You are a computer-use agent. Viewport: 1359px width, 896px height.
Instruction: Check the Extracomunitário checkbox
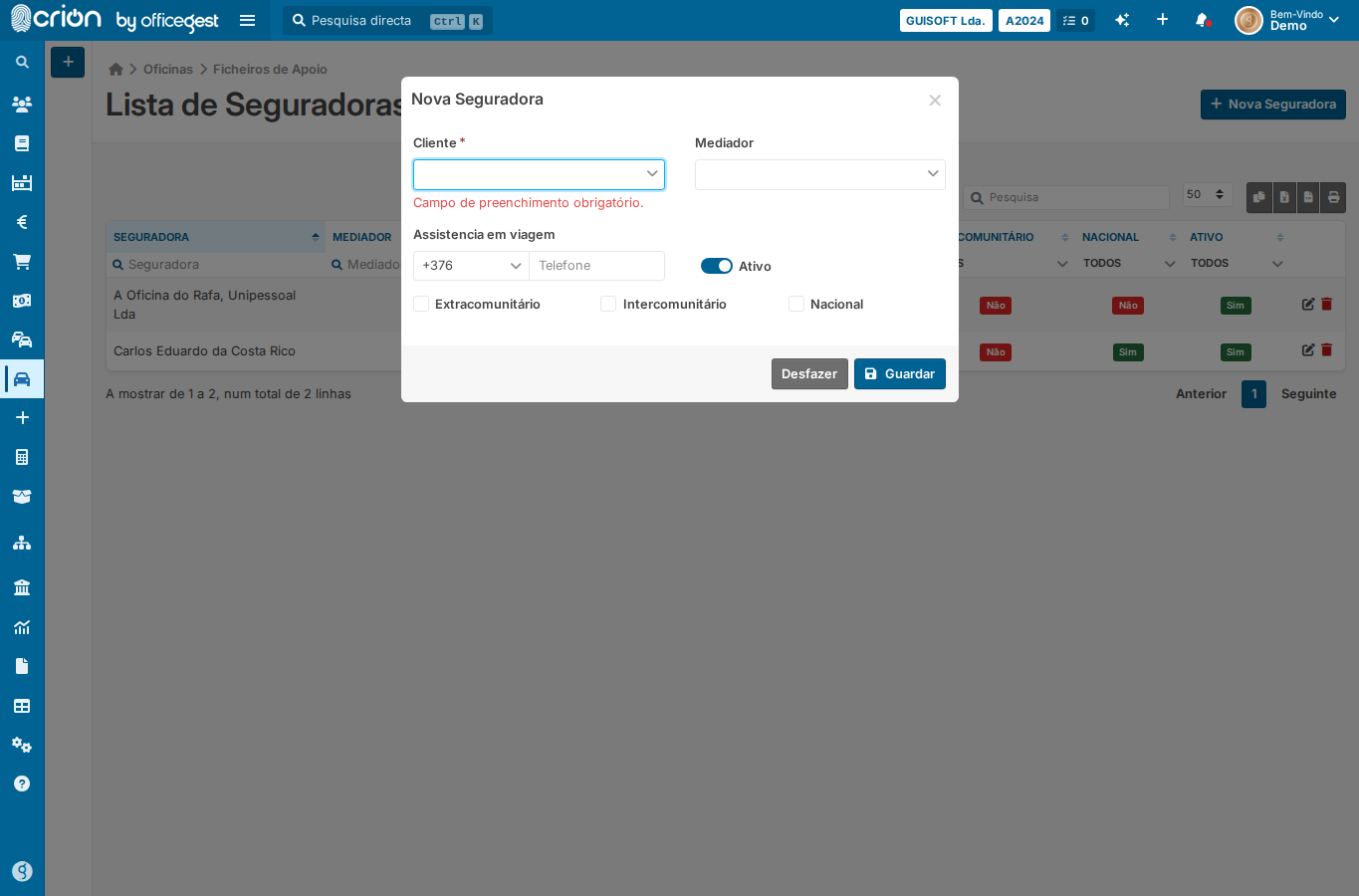[421, 304]
